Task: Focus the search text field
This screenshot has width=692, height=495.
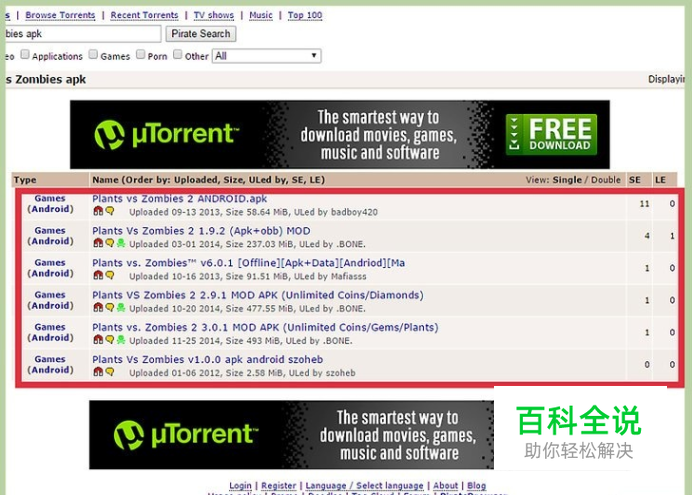Action: pos(83,34)
